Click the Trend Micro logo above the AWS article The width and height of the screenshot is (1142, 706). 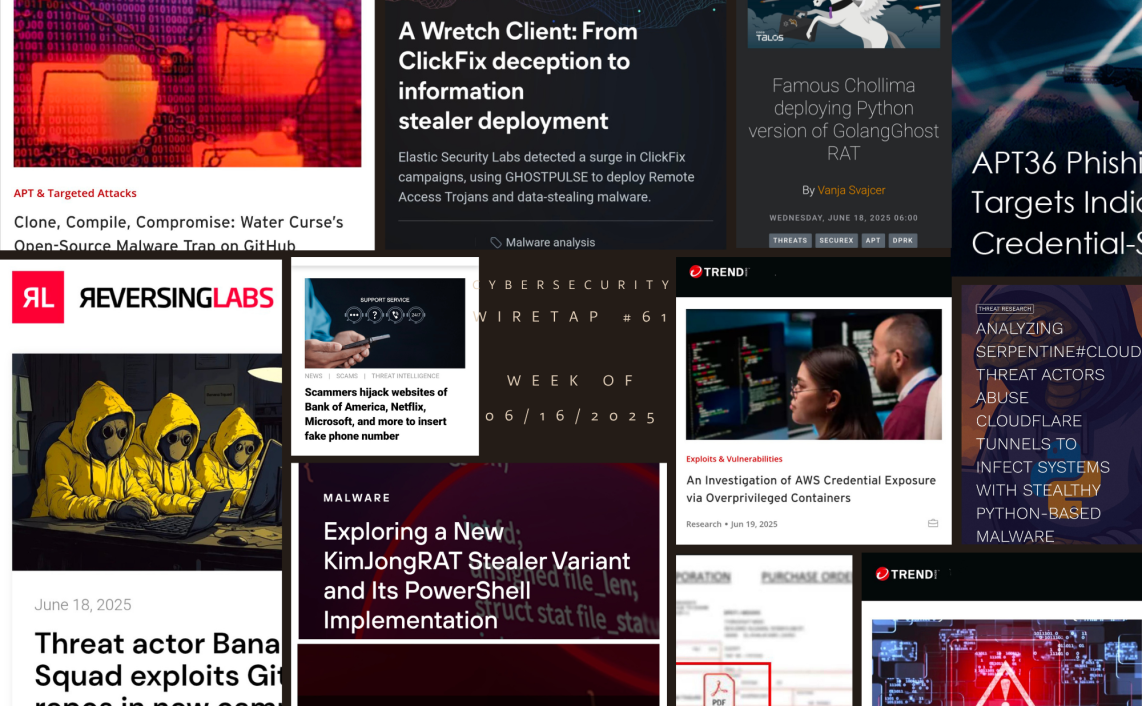click(x=719, y=272)
